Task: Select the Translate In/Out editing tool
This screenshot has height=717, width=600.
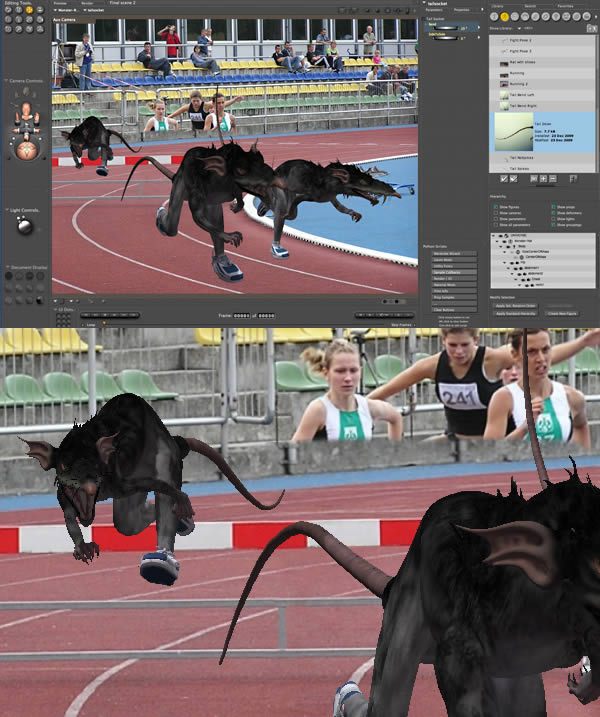Action: pos(40,10)
